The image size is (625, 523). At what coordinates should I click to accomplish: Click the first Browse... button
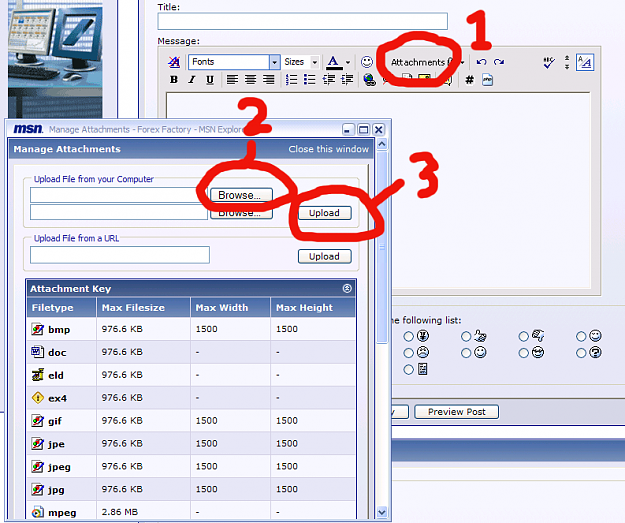pos(241,195)
